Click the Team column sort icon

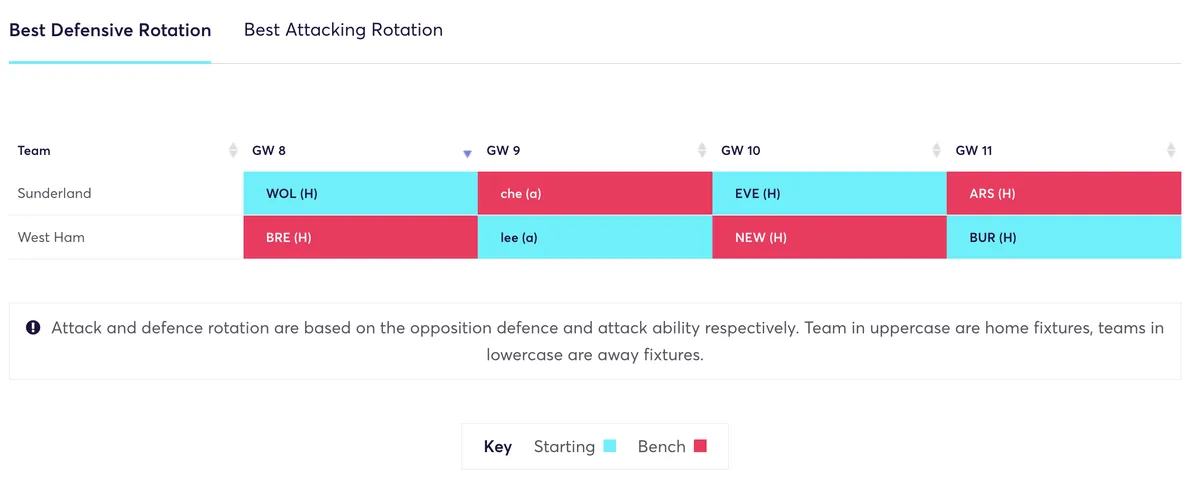(x=233, y=151)
